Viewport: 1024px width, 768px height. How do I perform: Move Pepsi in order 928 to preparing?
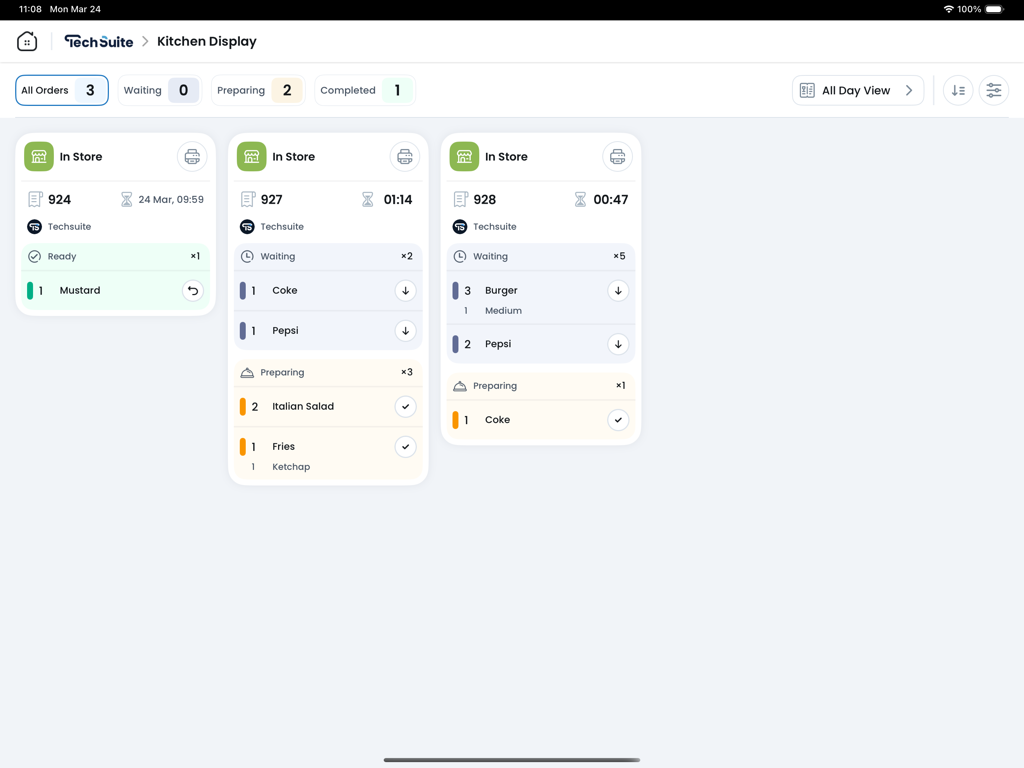(618, 344)
